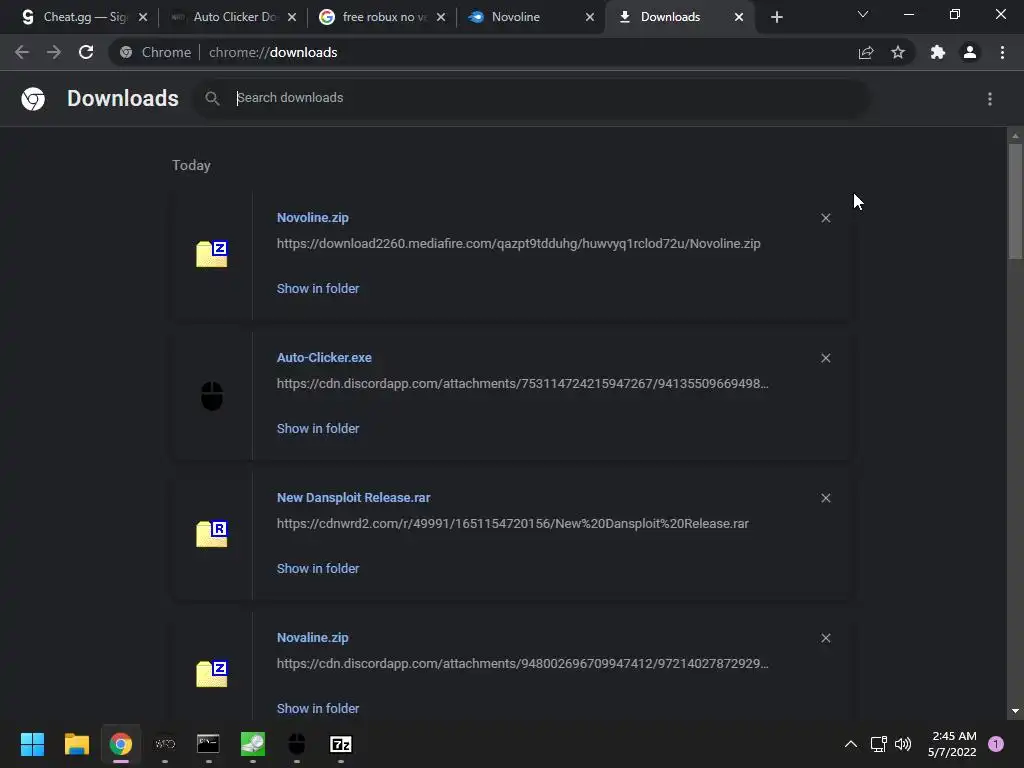The width and height of the screenshot is (1024, 768).
Task: Click the scrollbar up arrow
Action: [x=1015, y=136]
